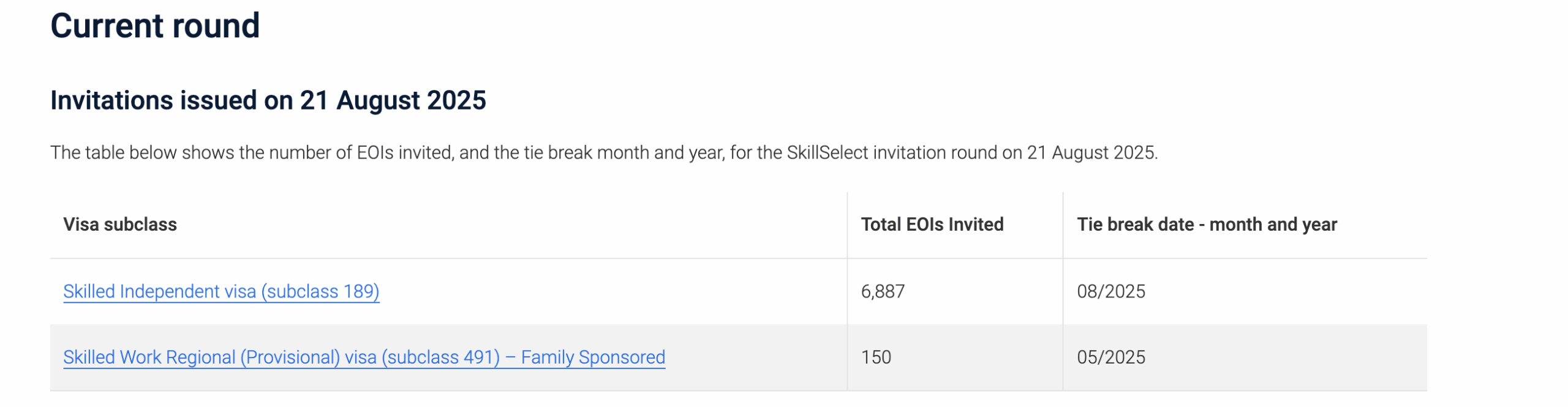The height and width of the screenshot is (407, 1568).
Task: Click the Current round heading
Action: tap(155, 26)
